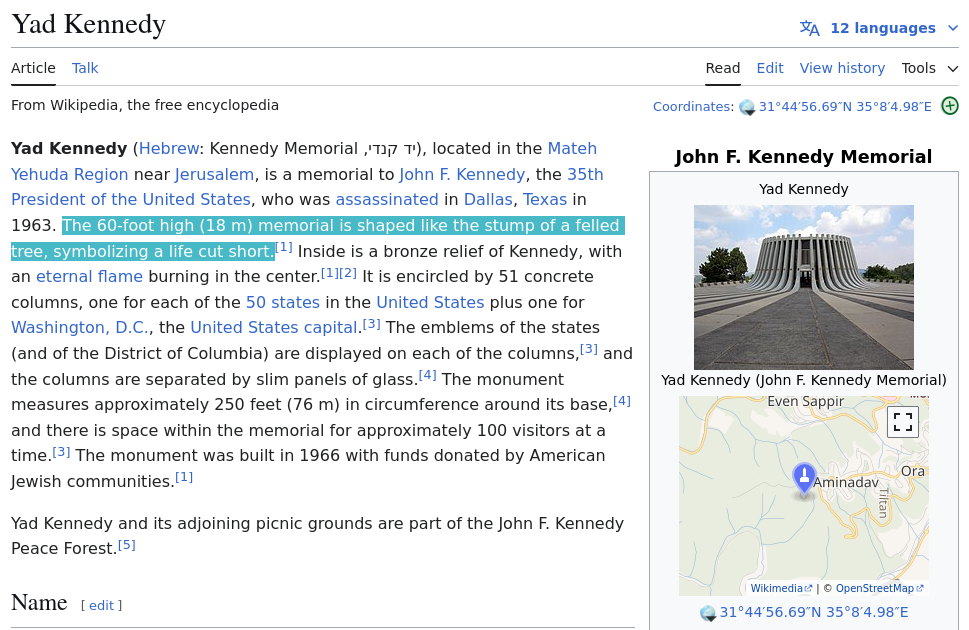The image size is (969, 630).
Task: Switch to the Talk tab
Action: 85,68
